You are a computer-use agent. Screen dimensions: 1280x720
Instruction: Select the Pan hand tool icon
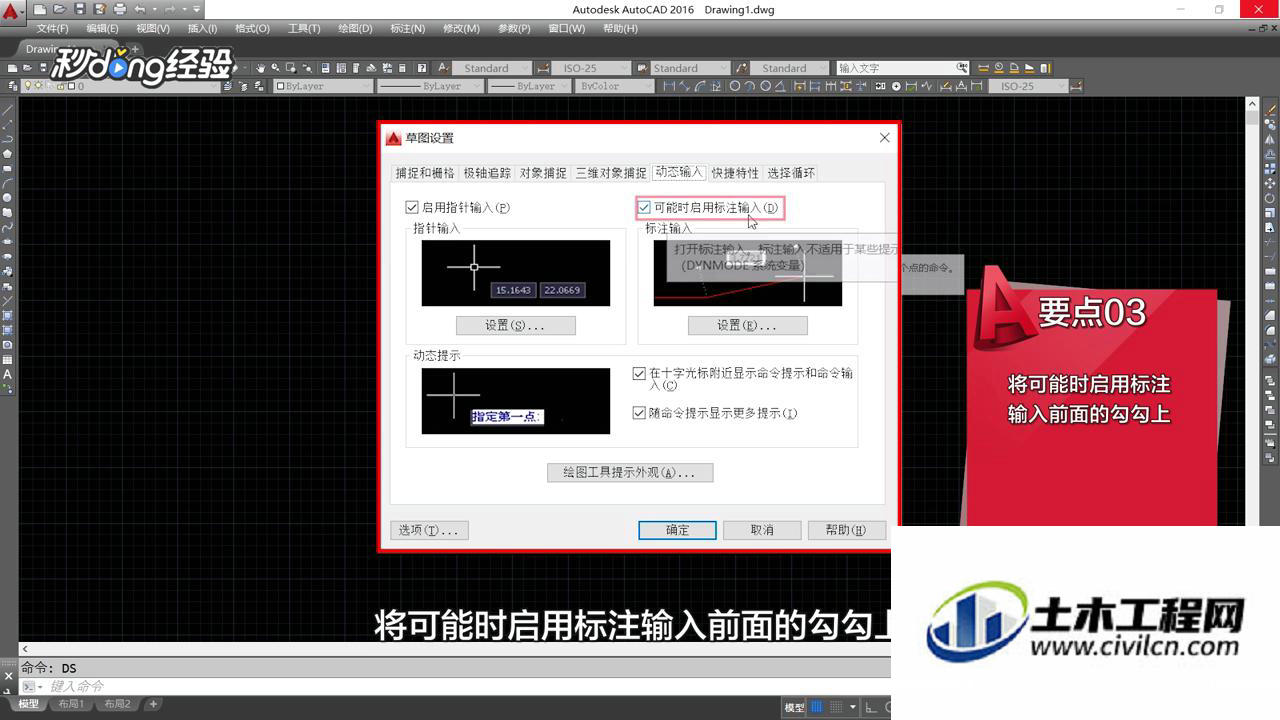click(260, 68)
